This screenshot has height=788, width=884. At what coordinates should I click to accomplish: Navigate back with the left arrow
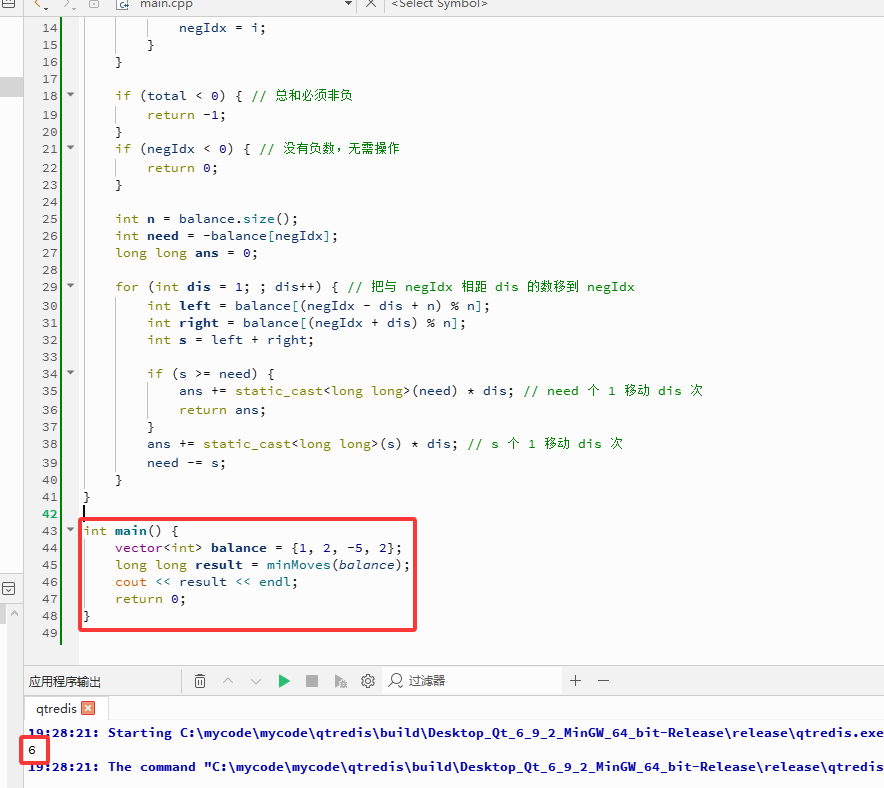pos(38,5)
